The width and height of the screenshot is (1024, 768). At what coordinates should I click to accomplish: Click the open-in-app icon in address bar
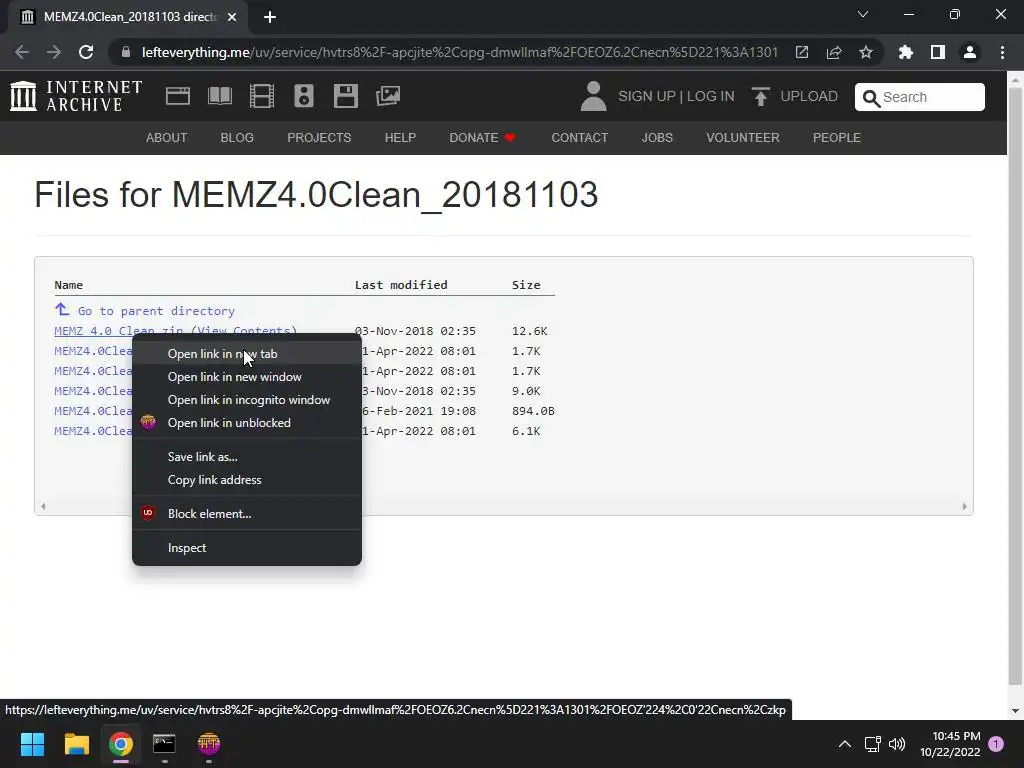tap(802, 52)
